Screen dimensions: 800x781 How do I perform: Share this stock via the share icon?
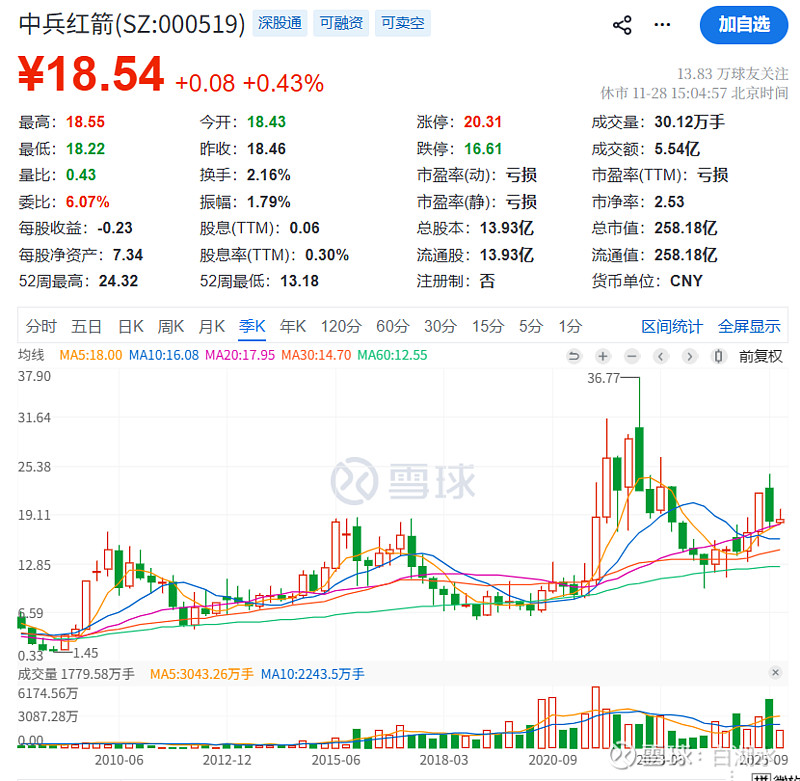pos(622,24)
